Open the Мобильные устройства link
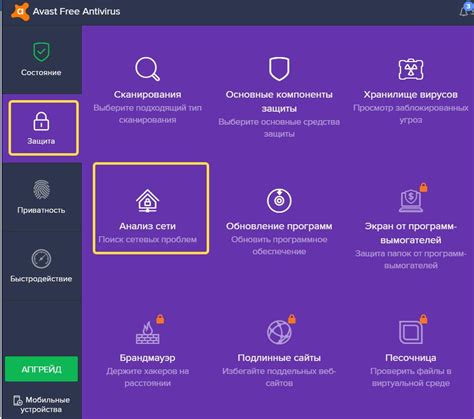 (42, 404)
